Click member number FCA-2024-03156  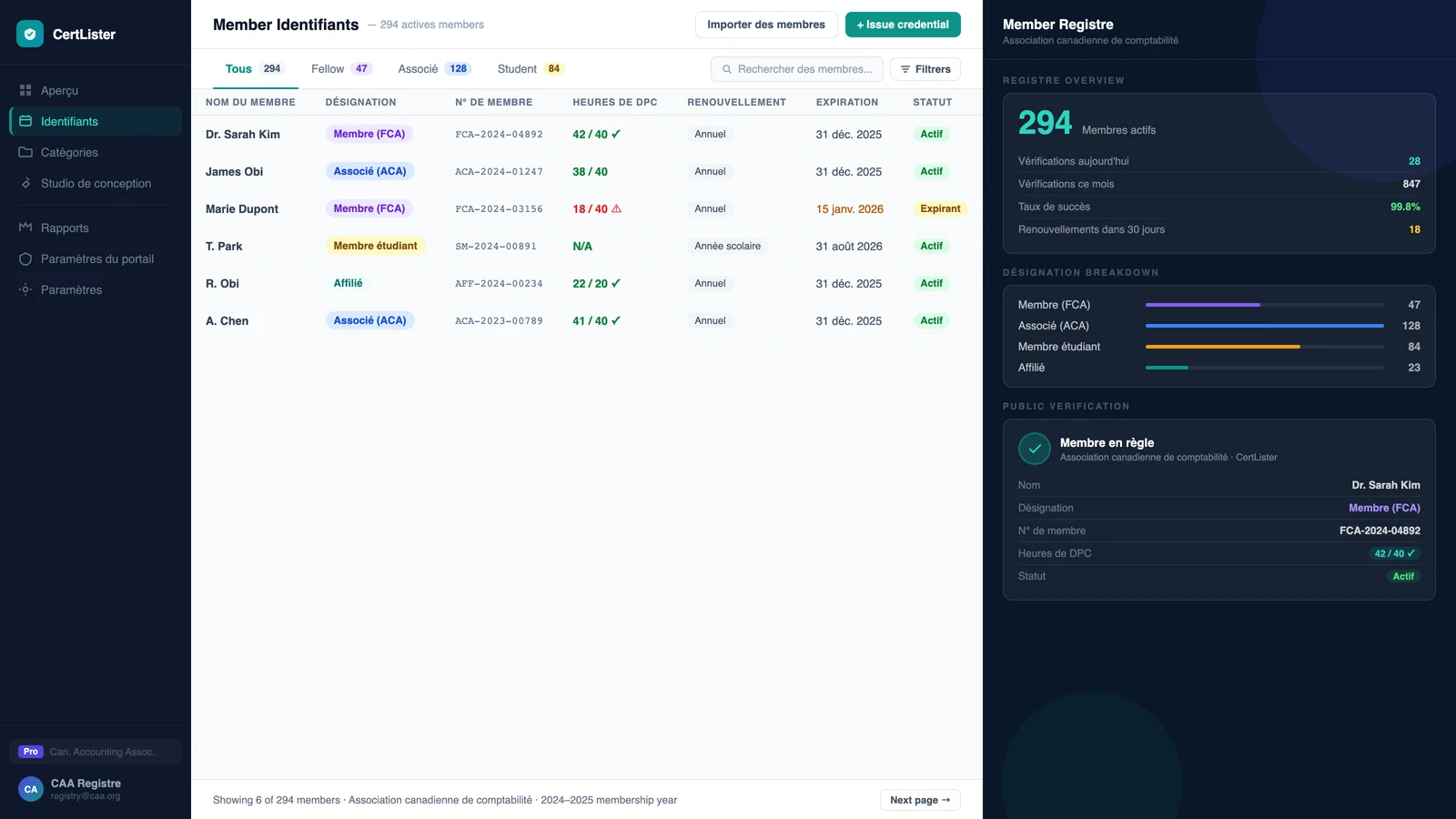click(499, 208)
